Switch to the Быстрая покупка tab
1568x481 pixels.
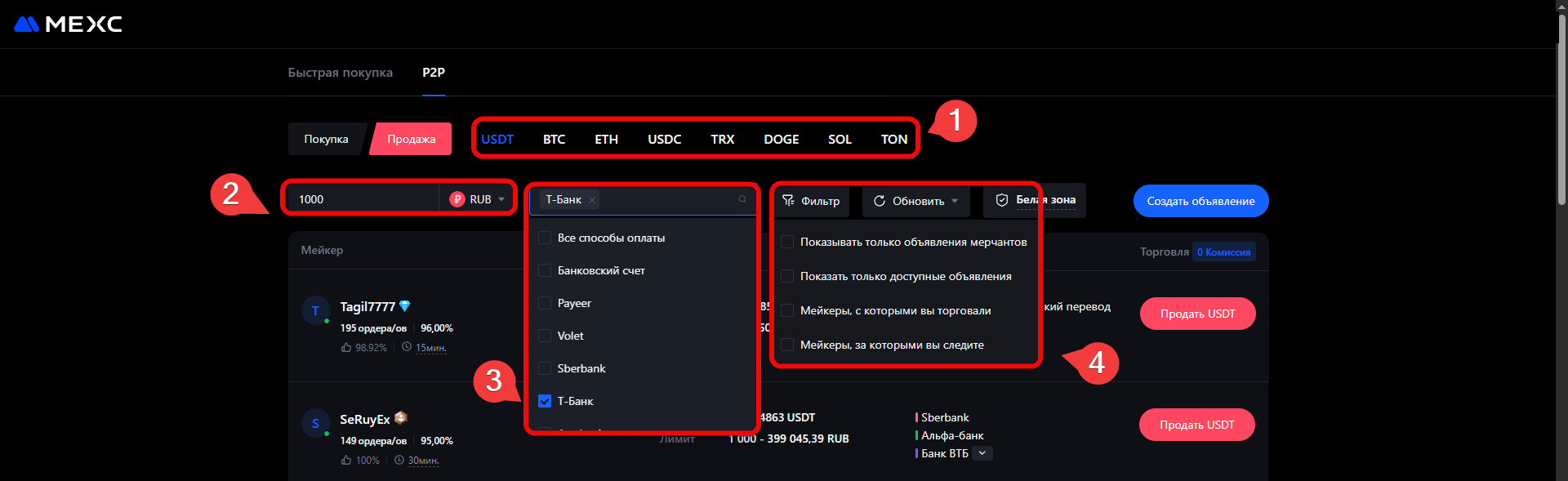(340, 73)
